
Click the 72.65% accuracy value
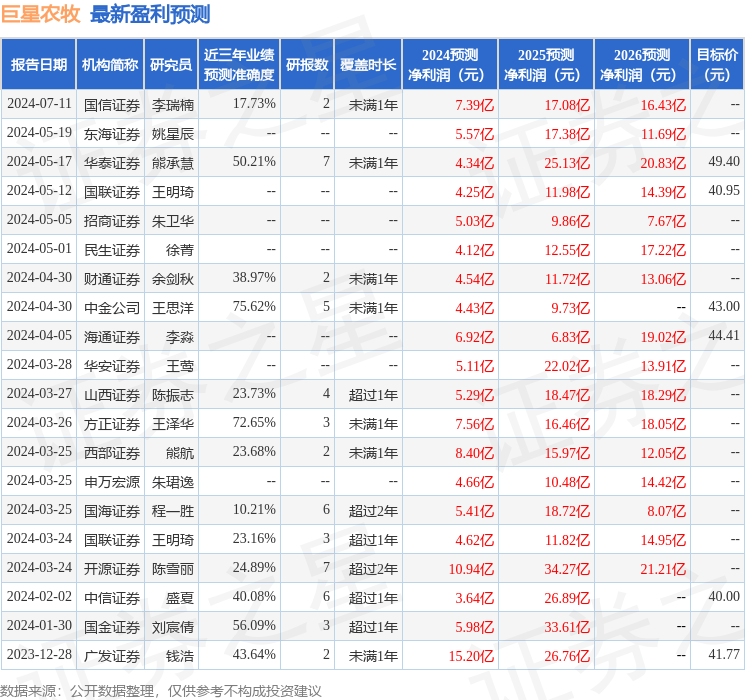point(254,422)
